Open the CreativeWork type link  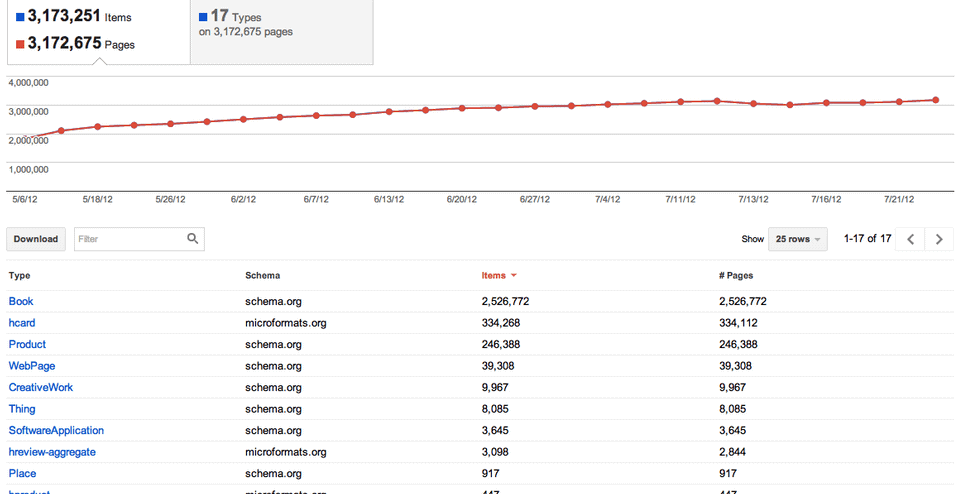[40, 387]
